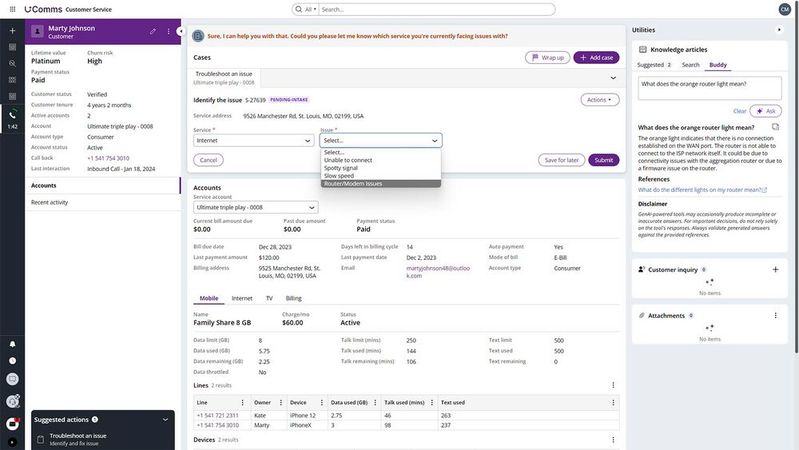Open notifications bell in sidebar

[x=12, y=344]
